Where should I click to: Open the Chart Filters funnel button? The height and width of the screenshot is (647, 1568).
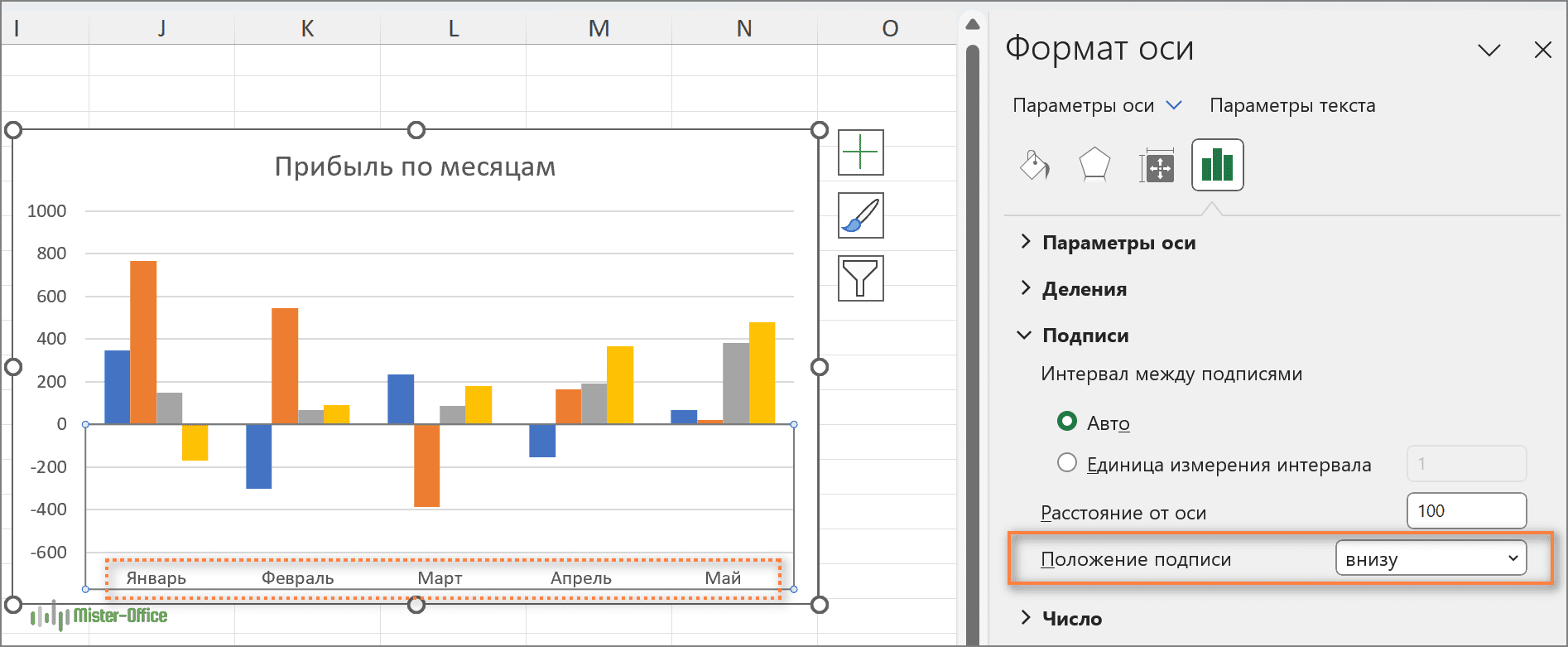[861, 278]
